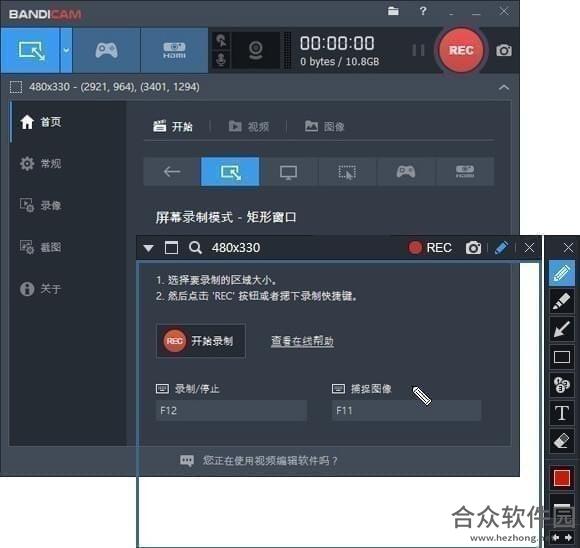Viewport: 580px width, 548px height.
Task: Select game recording mode in mode row
Action: coord(406,171)
